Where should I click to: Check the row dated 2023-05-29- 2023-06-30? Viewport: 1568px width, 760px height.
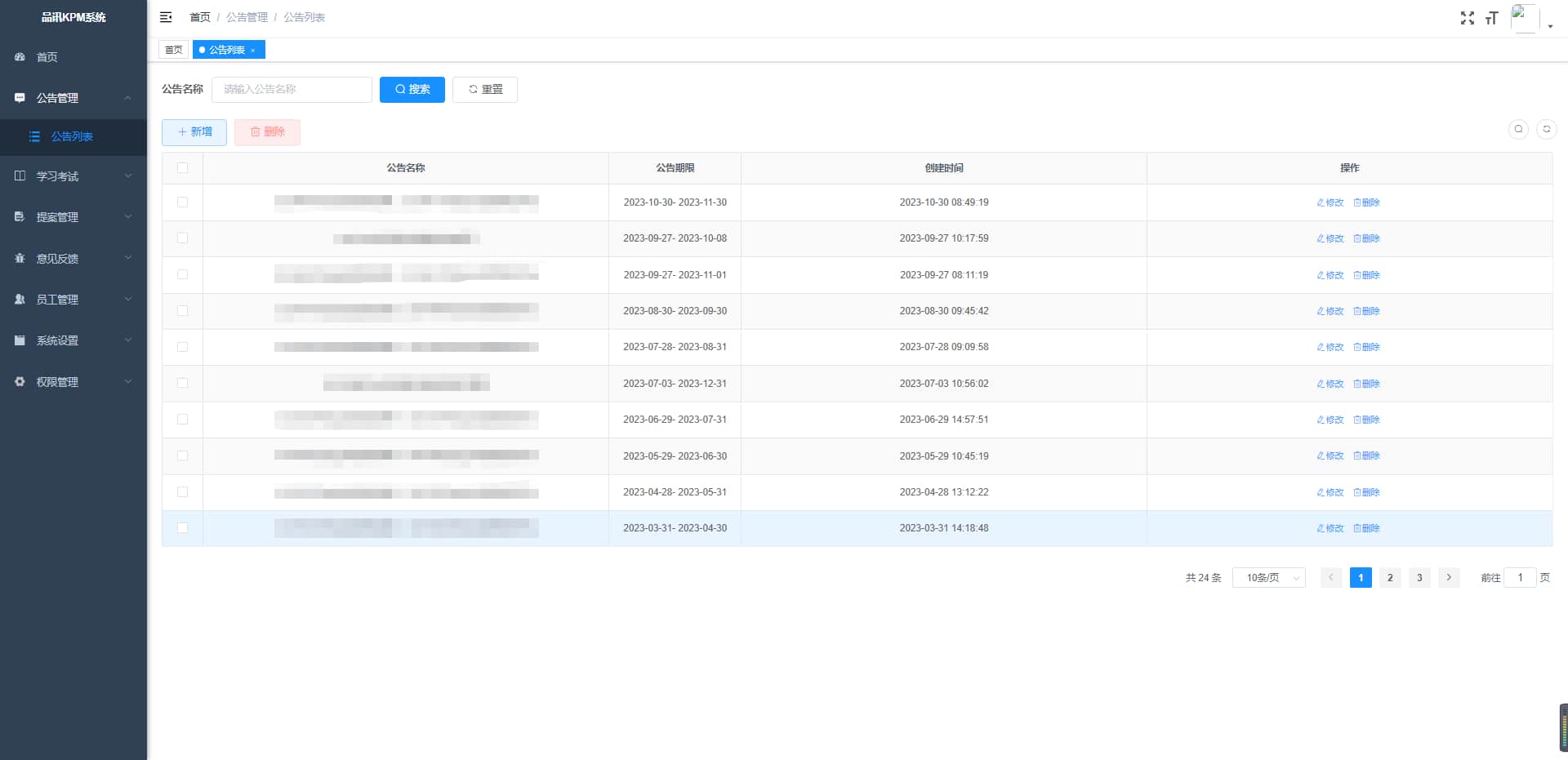[182, 456]
